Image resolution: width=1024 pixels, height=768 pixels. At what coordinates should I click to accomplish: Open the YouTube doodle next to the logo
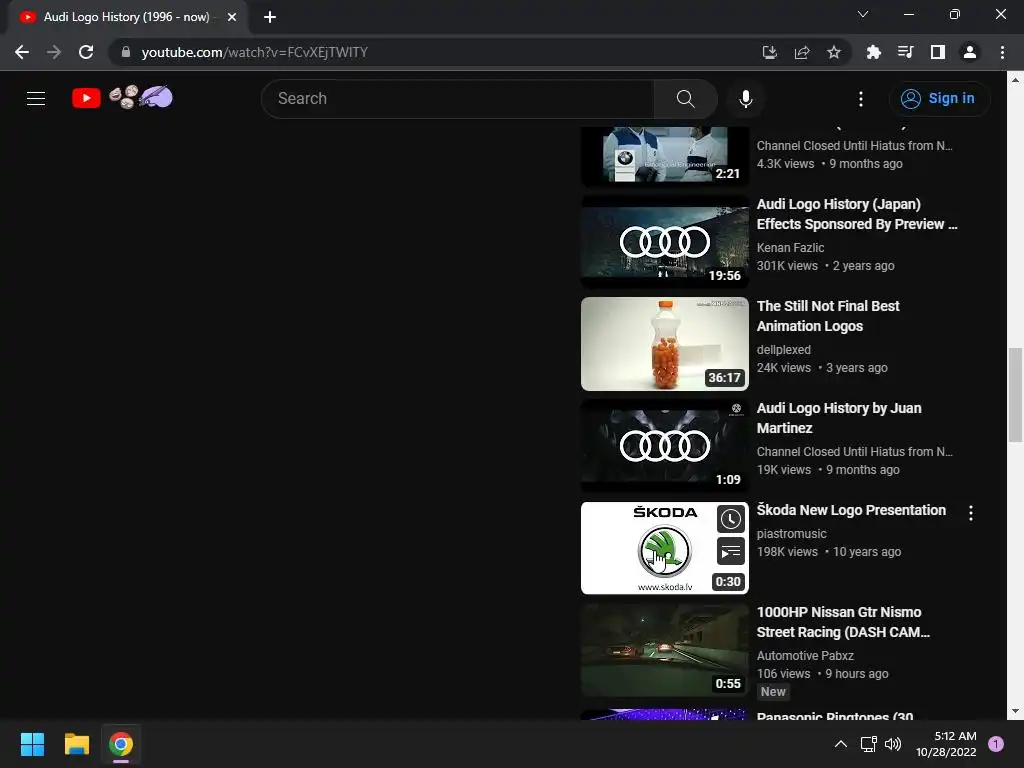pos(141,97)
